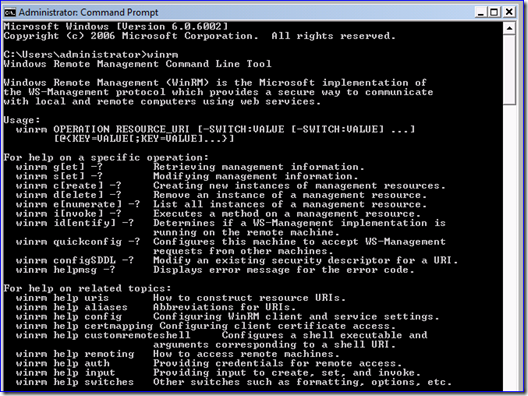Click 'Executes a method on a management resource.'
Image resolution: width=528 pixels, height=396 pixels.
click(287, 214)
